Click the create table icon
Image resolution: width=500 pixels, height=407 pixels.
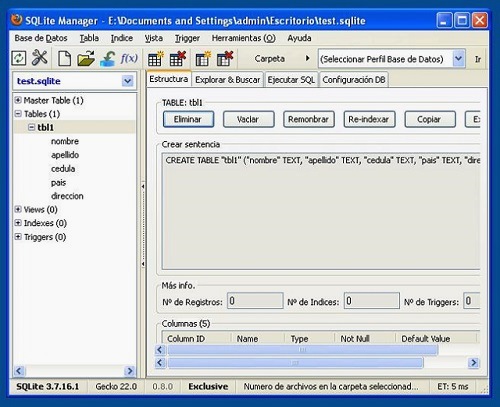(x=156, y=59)
